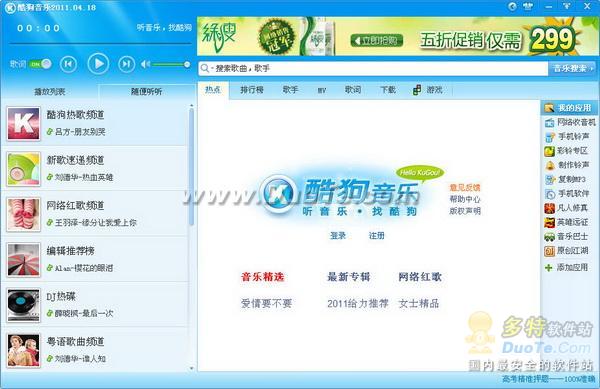Select the 热点 tab
Screen dimensions: 600x389
(x=213, y=90)
